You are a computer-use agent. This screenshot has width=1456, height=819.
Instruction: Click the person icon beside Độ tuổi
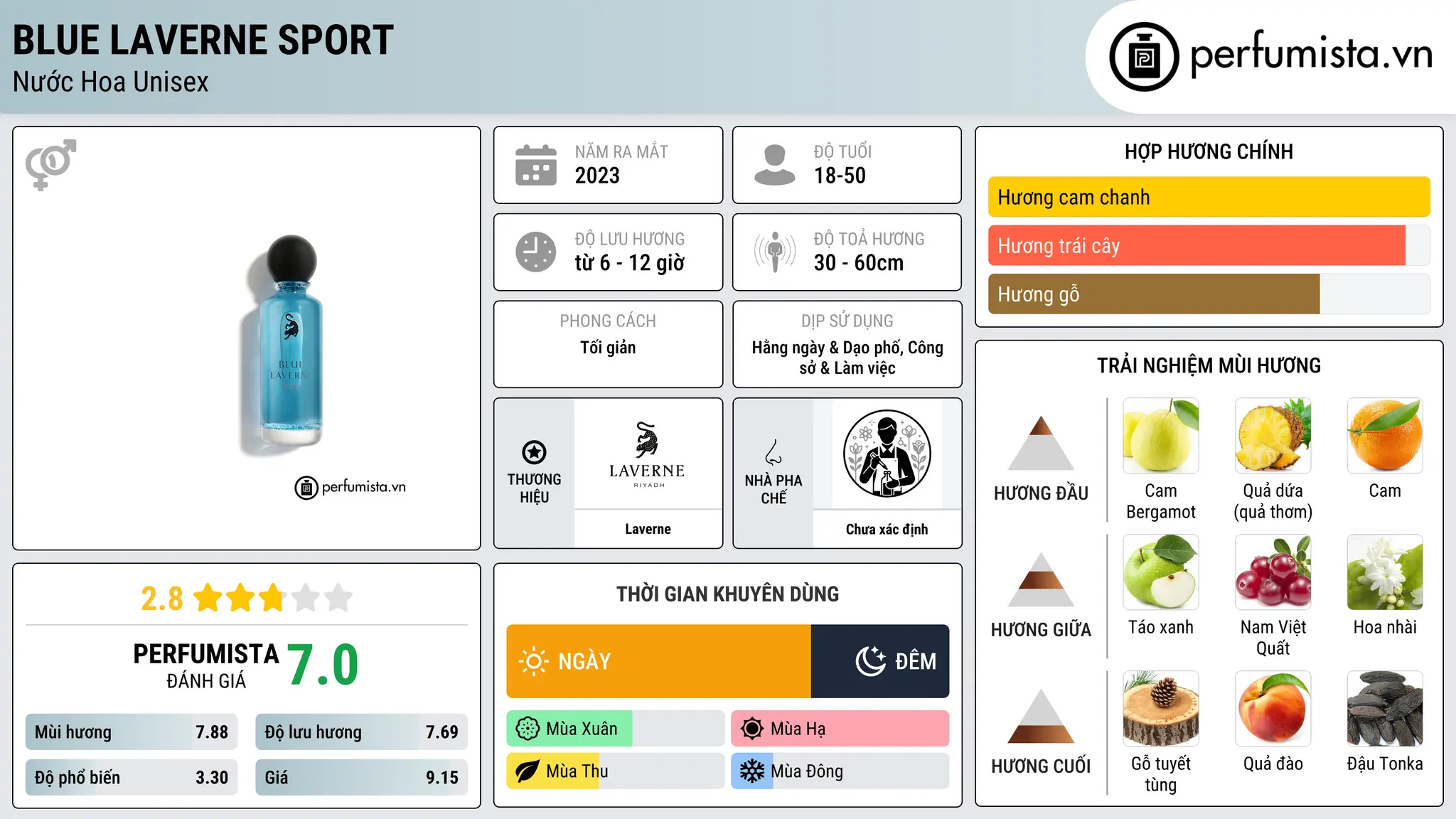coord(774,165)
